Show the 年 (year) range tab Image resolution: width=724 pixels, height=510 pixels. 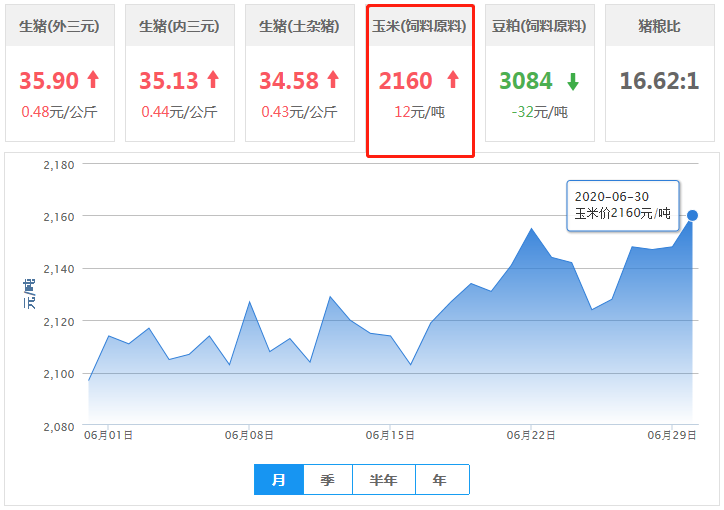tap(440, 480)
